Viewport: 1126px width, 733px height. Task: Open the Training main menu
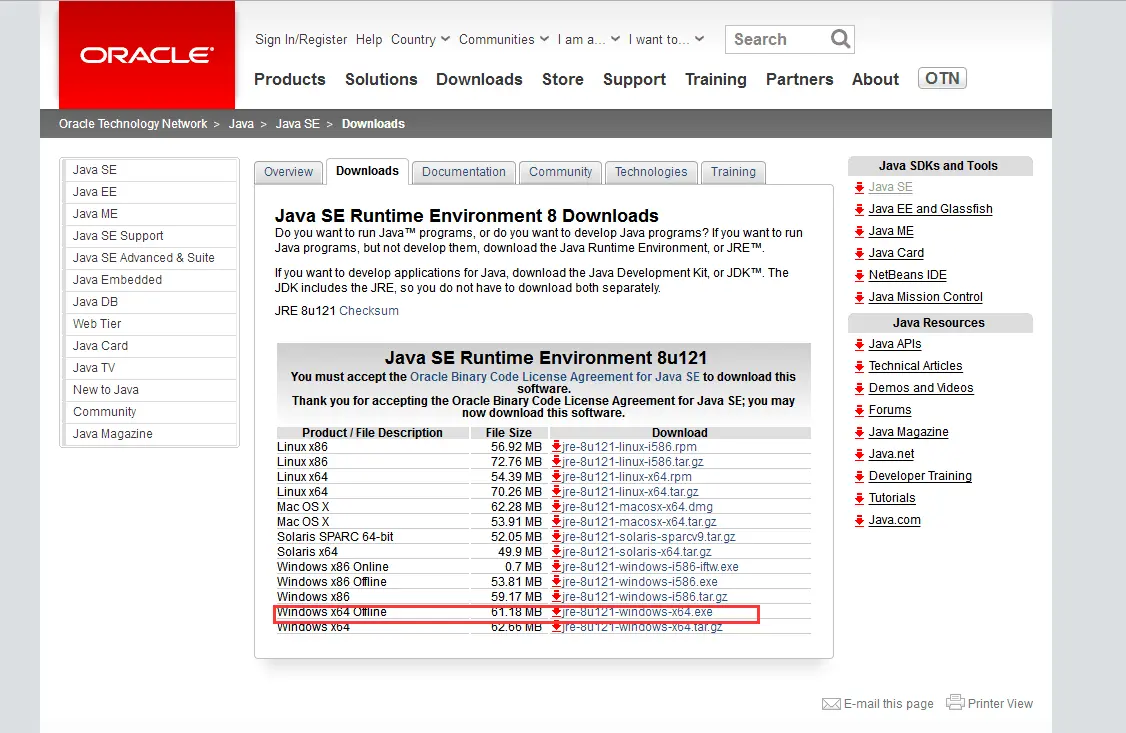[715, 79]
